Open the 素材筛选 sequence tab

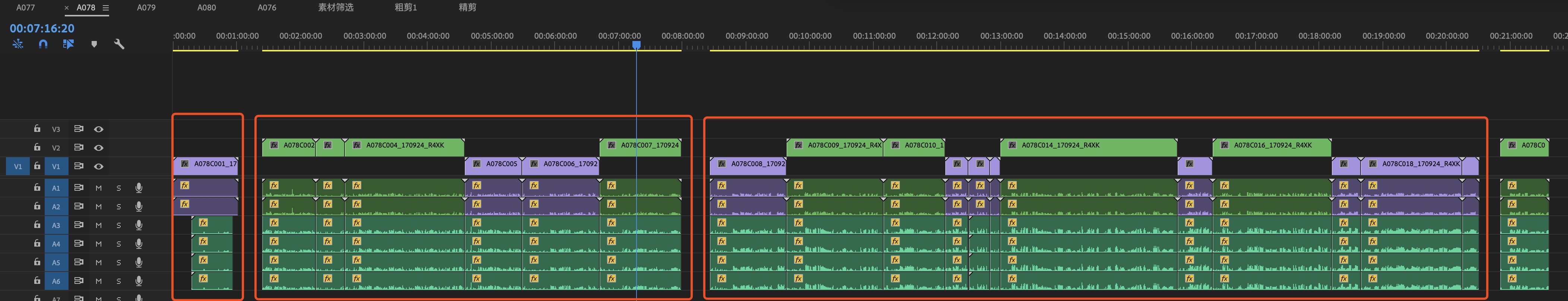336,8
